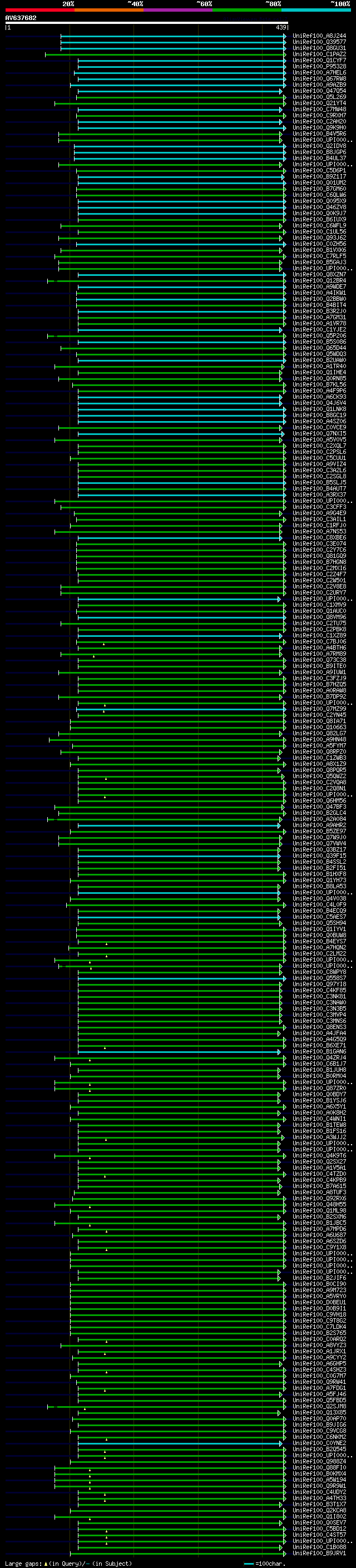This screenshot has width=356, height=1568.
Task: Select hit label UniRef100_Q8PQR5
Action: (x=319, y=770)
